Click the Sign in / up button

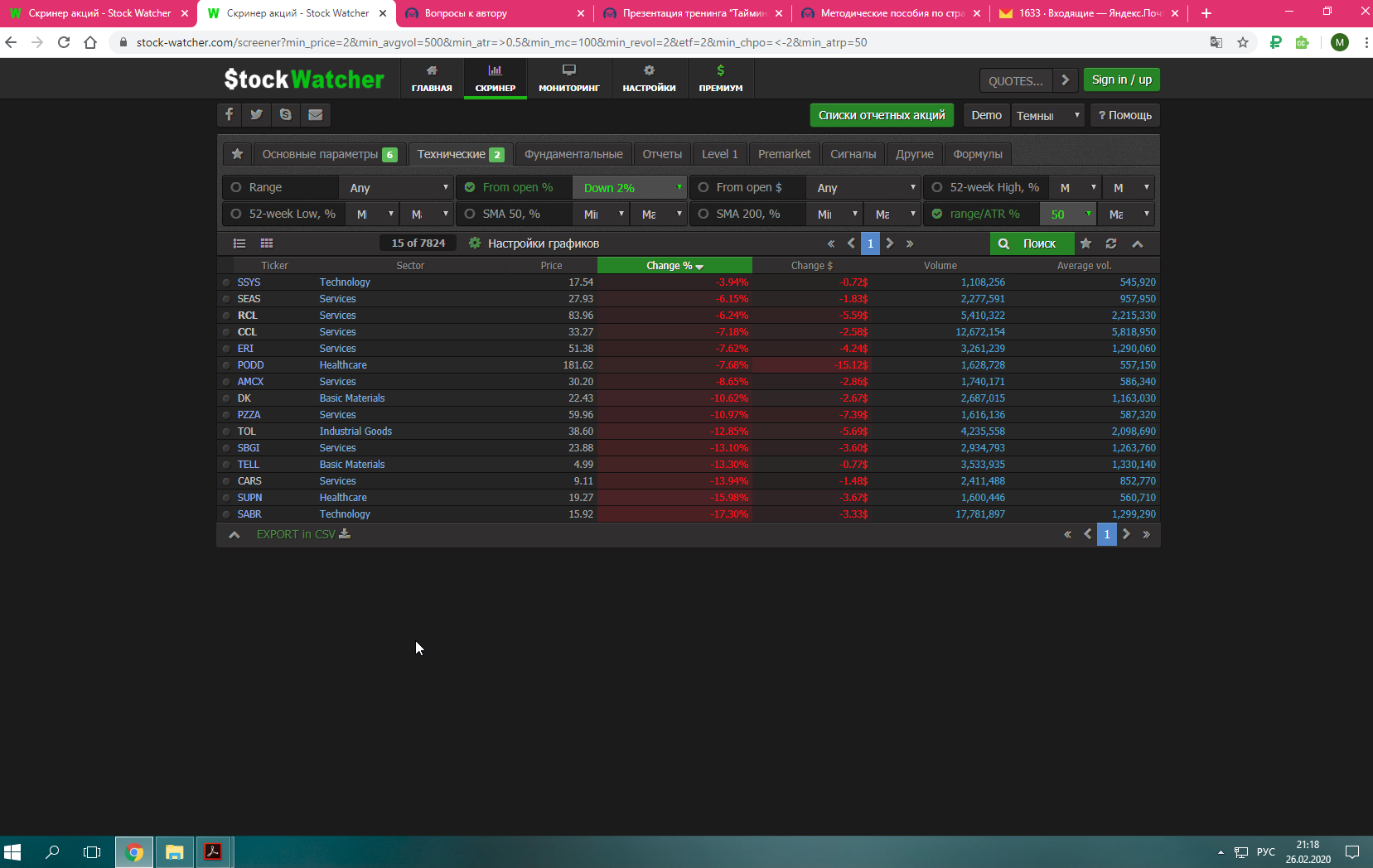1122,80
